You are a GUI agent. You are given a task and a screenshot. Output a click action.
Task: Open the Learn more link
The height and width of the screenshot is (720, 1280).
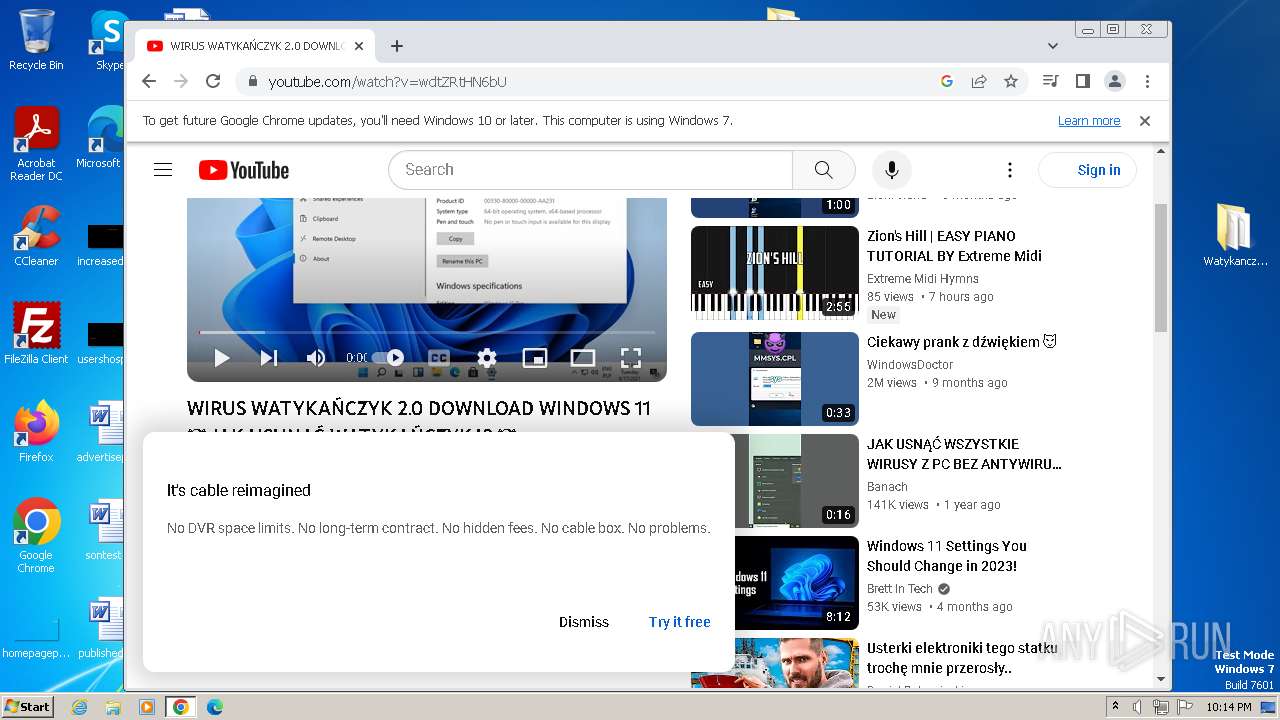click(x=1089, y=121)
